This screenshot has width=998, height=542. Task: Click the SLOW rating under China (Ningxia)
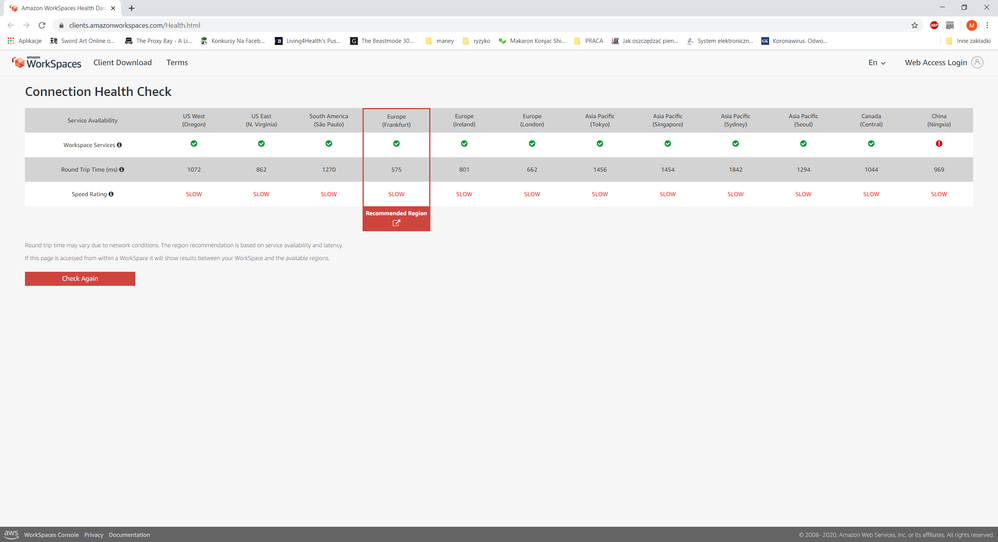click(x=939, y=194)
